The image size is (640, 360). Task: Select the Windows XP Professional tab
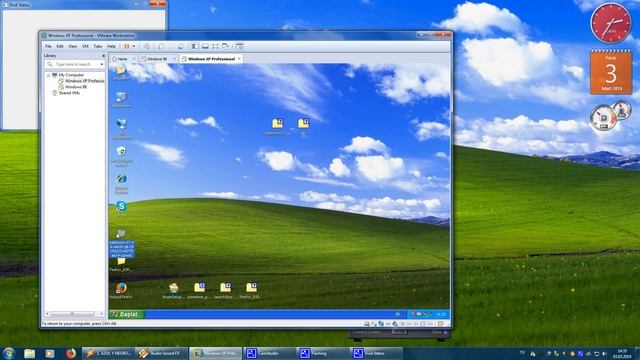pos(211,59)
